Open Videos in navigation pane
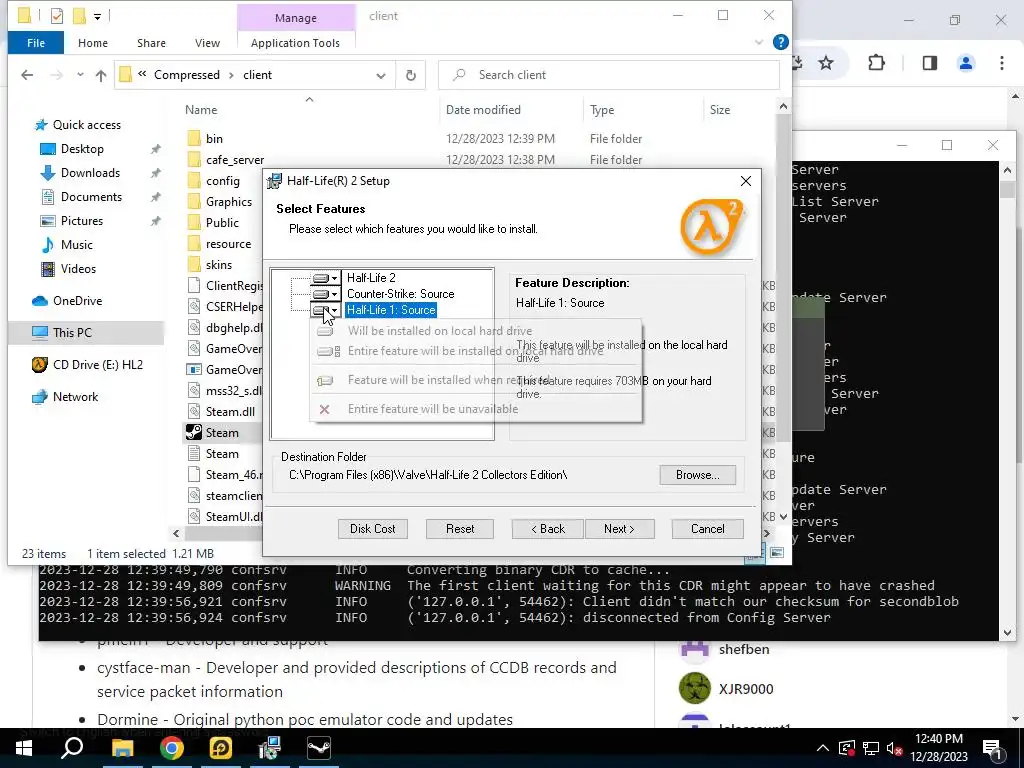This screenshot has width=1024, height=768. tap(78, 269)
